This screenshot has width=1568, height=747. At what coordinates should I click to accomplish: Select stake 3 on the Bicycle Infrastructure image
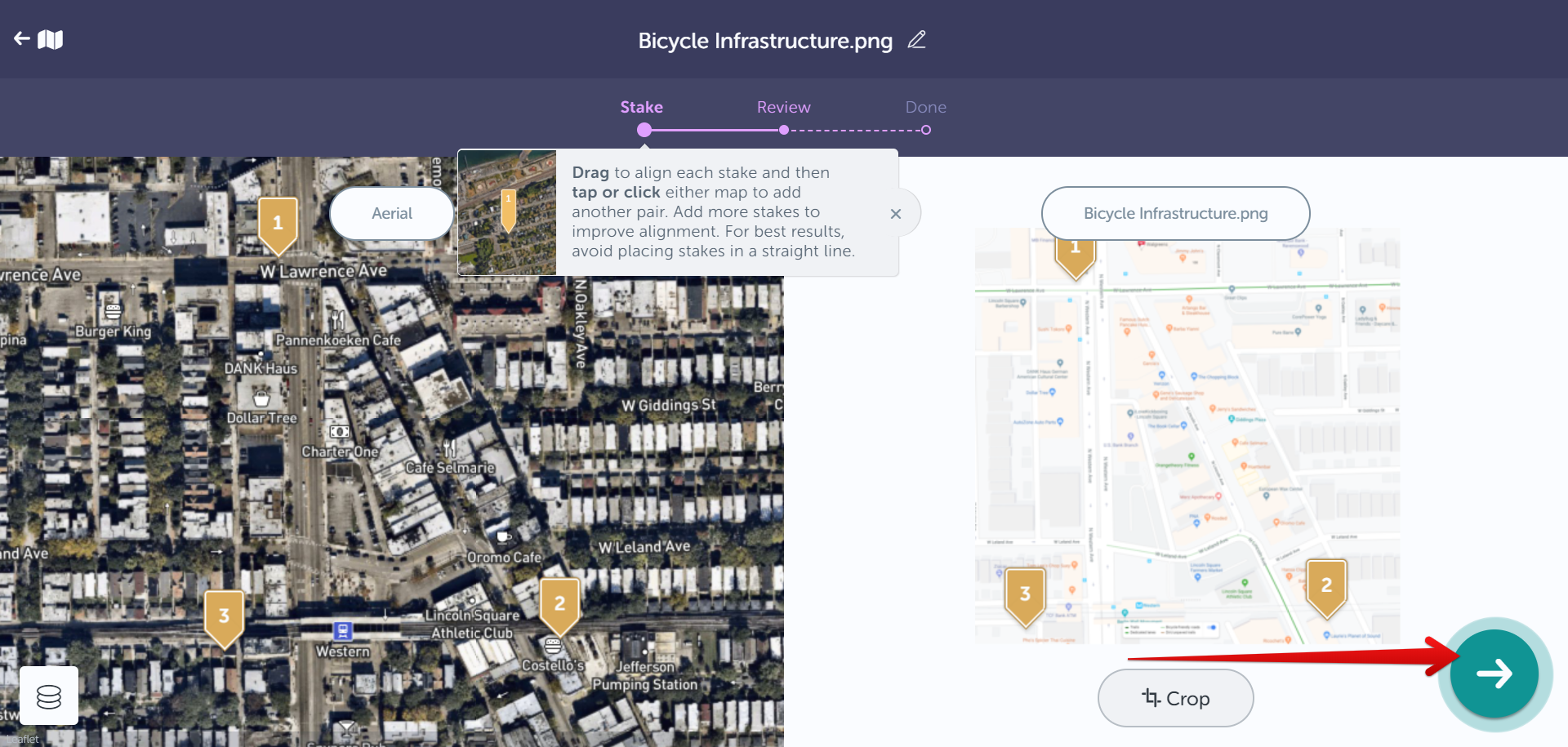[1025, 596]
